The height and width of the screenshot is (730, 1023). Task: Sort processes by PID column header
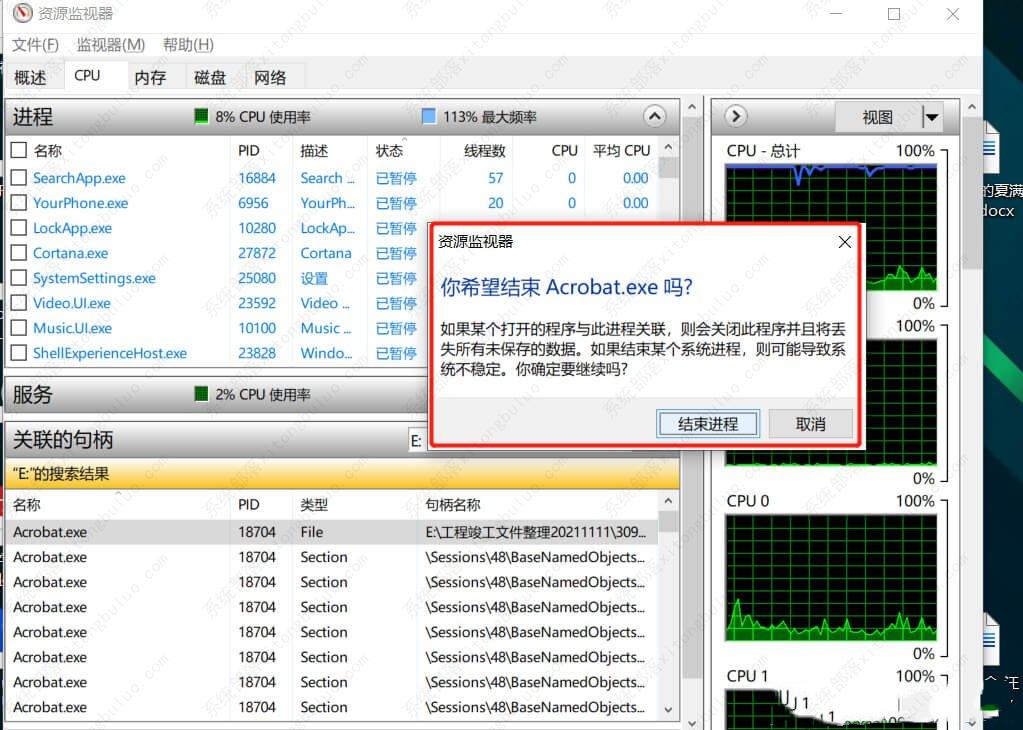point(249,151)
